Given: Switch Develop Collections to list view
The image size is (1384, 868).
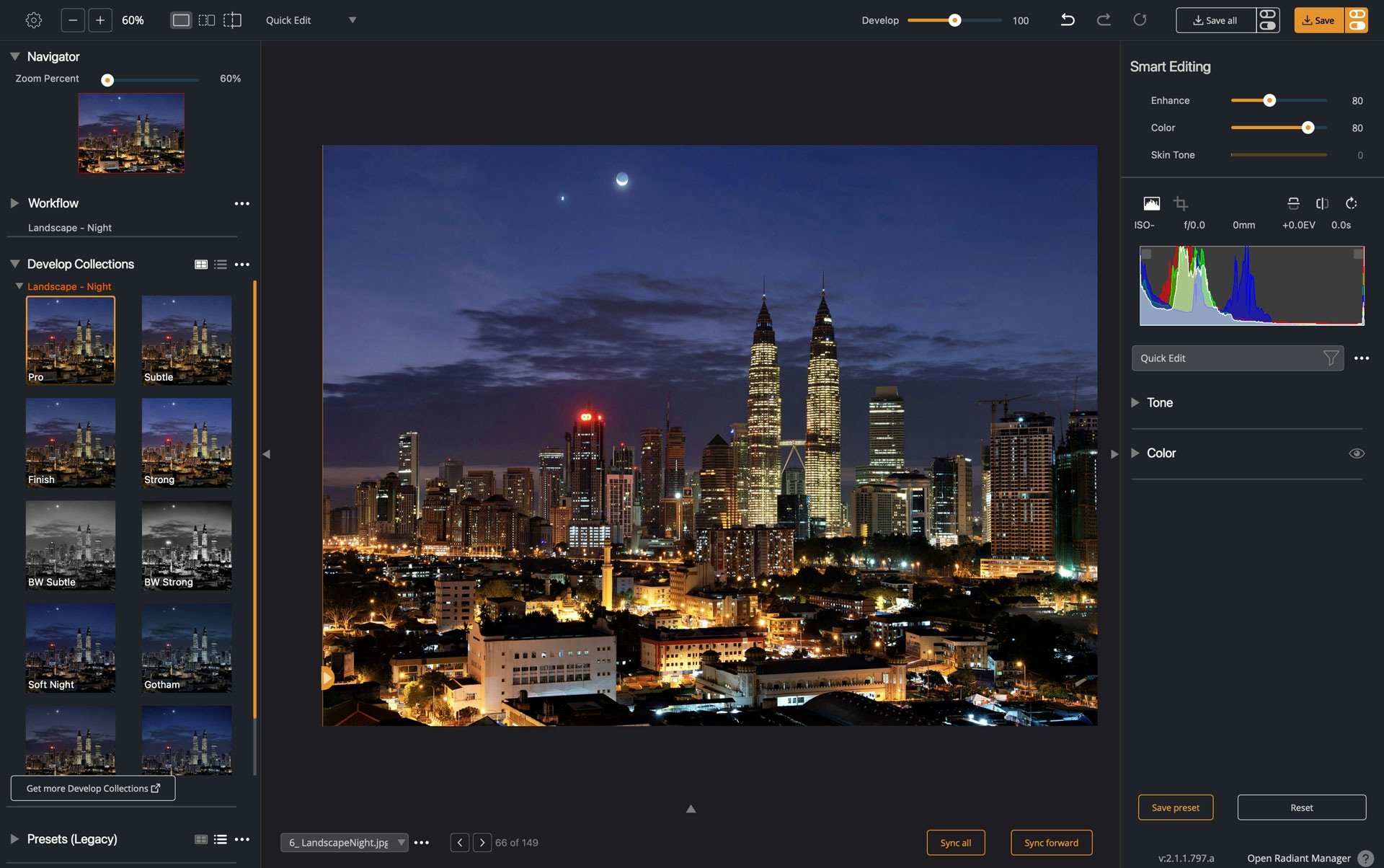Looking at the screenshot, I should tap(221, 265).
